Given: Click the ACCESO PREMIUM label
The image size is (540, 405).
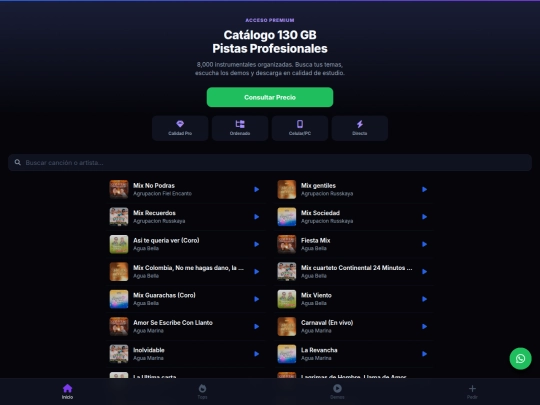Looking at the screenshot, I should [x=270, y=20].
